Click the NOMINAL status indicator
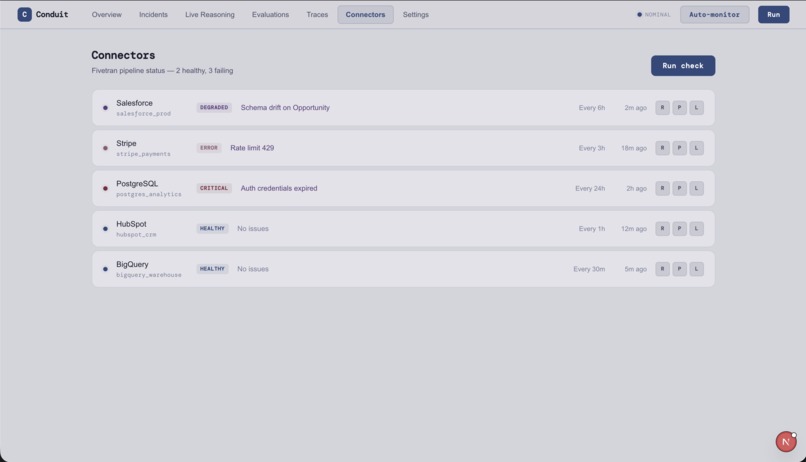The height and width of the screenshot is (462, 806). point(654,14)
